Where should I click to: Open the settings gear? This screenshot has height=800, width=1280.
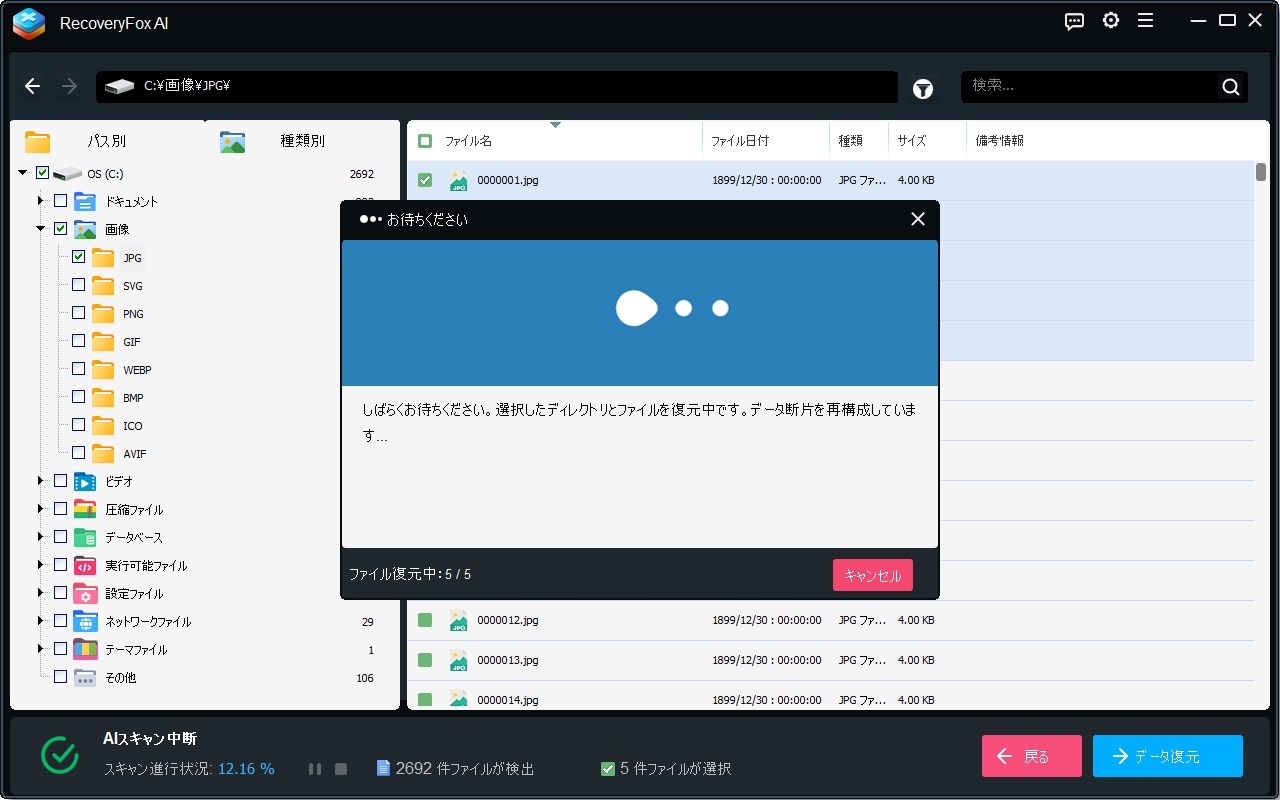[1110, 20]
